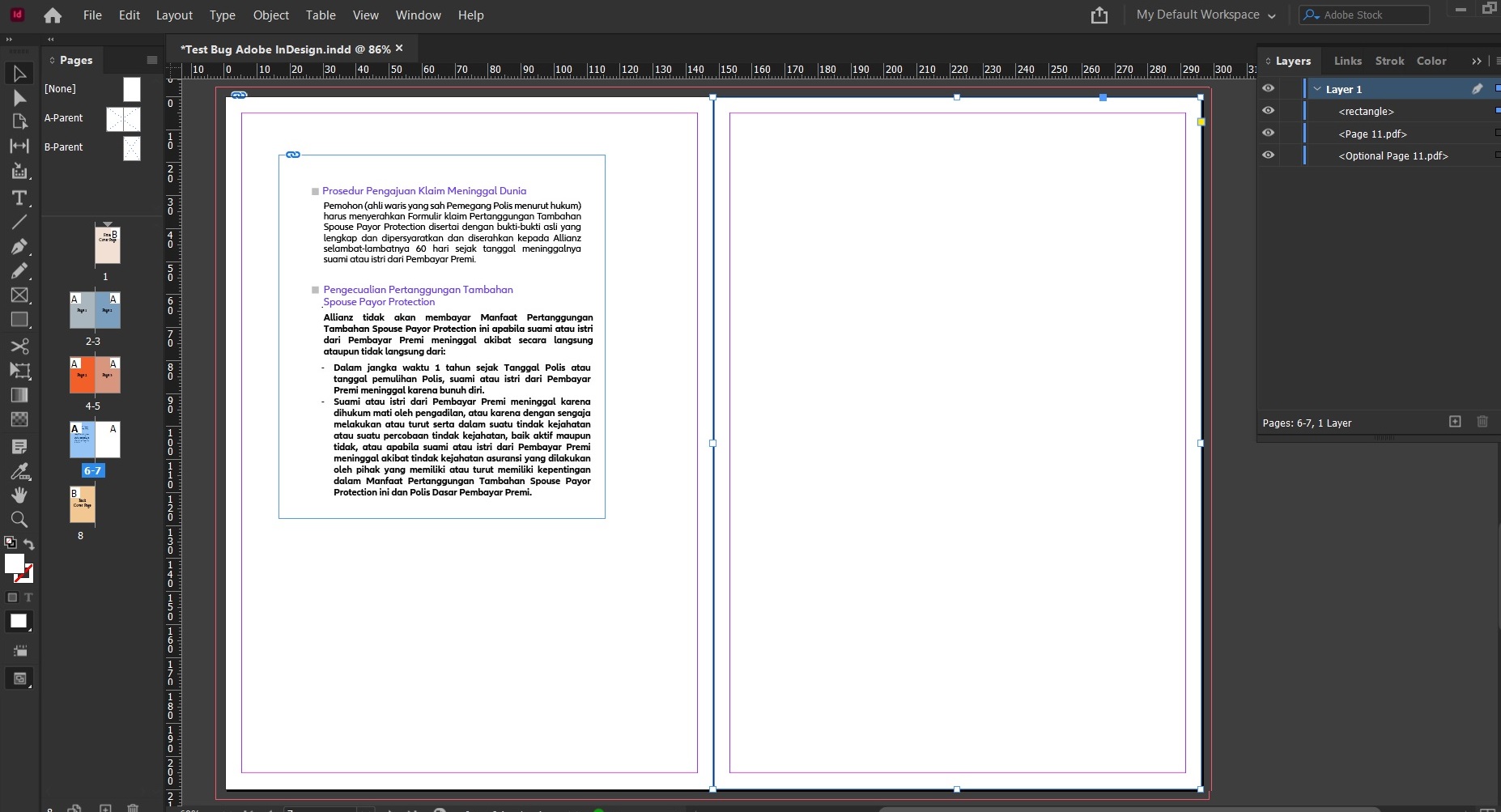Viewport: 1501px width, 812px height.
Task: Create a new layer
Action: (1455, 422)
